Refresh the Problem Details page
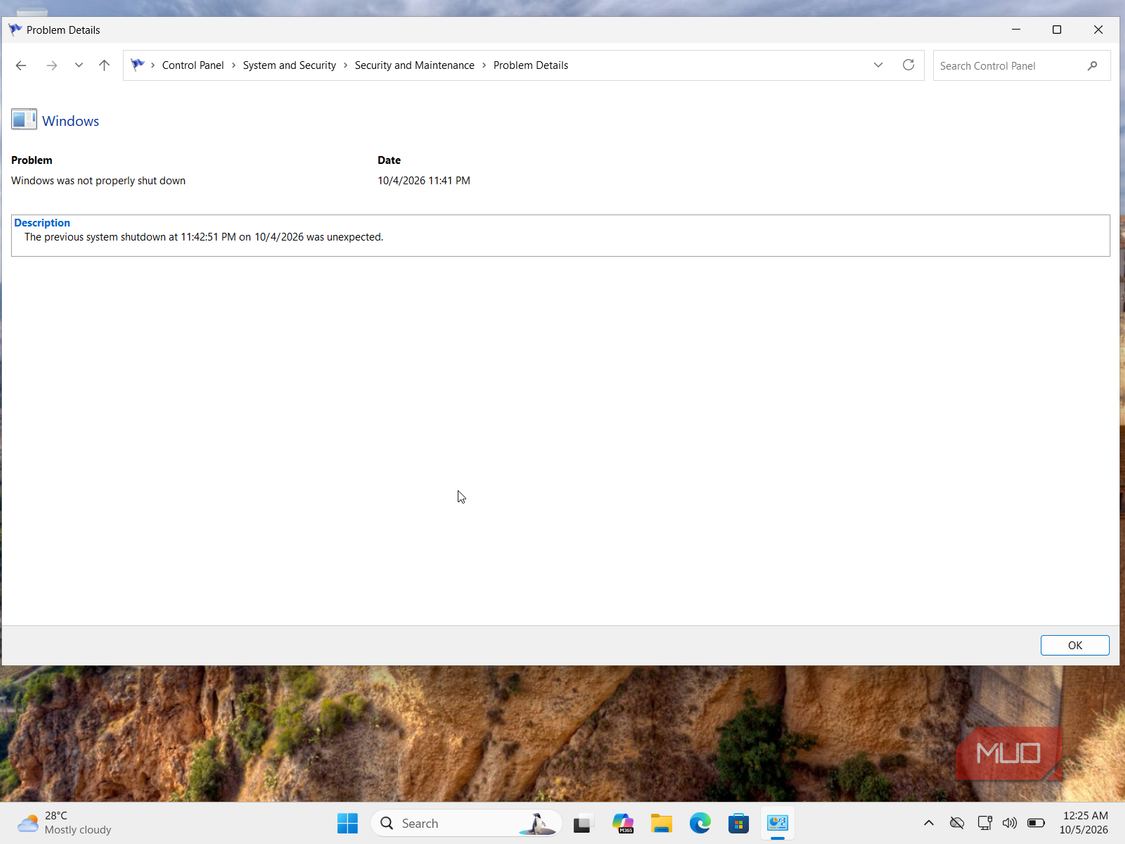 click(908, 65)
